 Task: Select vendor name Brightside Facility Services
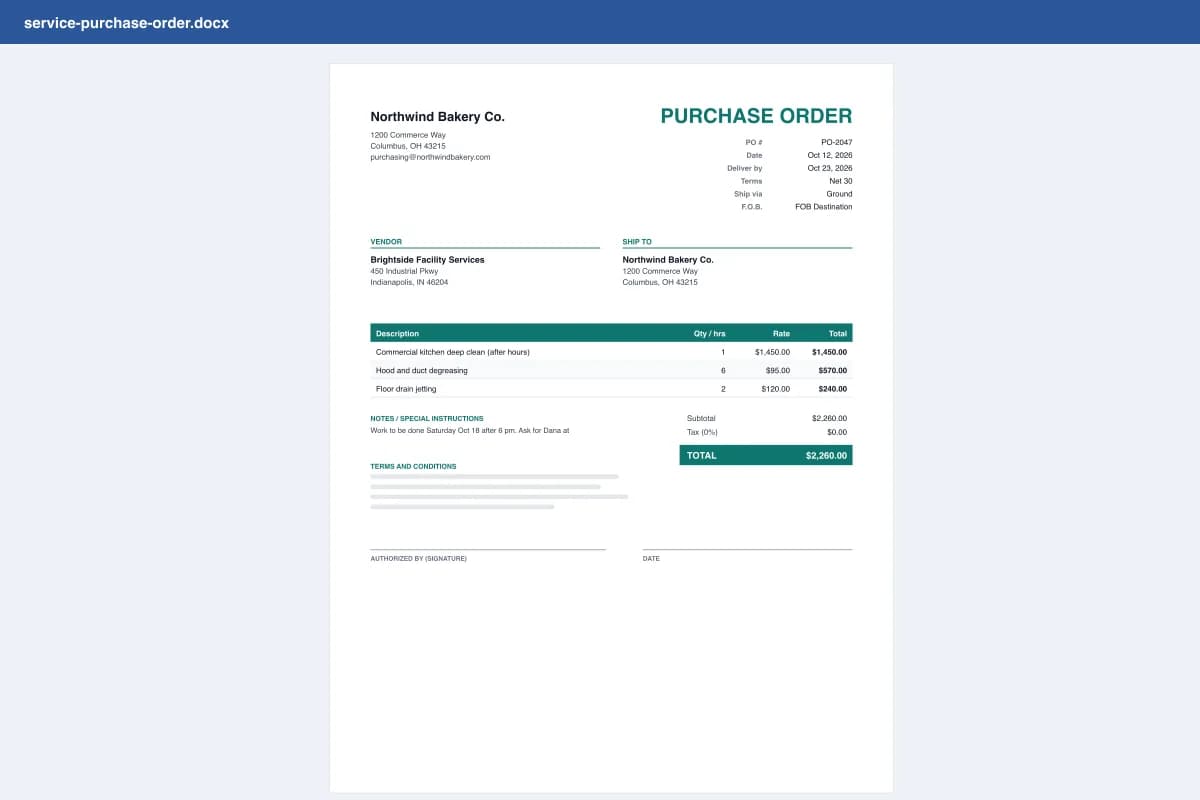[x=428, y=260]
